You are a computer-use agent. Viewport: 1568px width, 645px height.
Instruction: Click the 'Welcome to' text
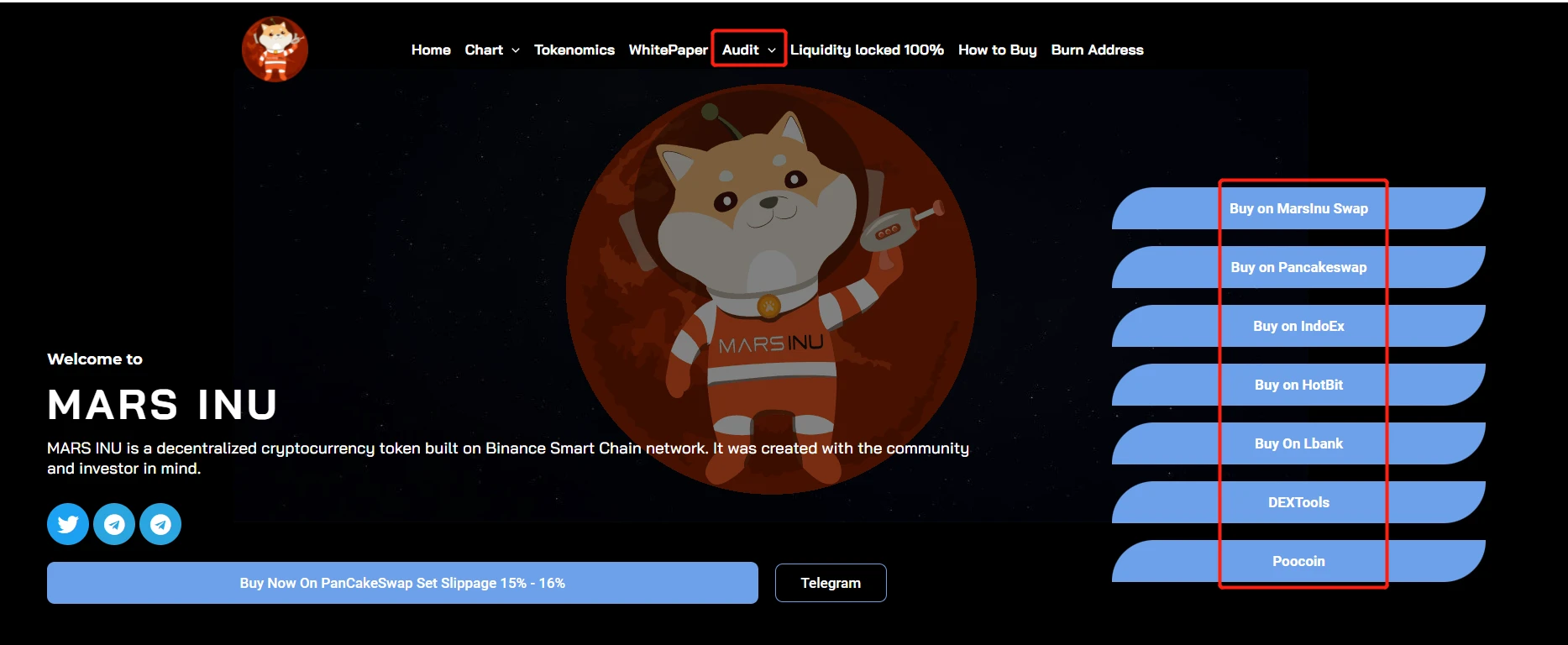[x=95, y=359]
